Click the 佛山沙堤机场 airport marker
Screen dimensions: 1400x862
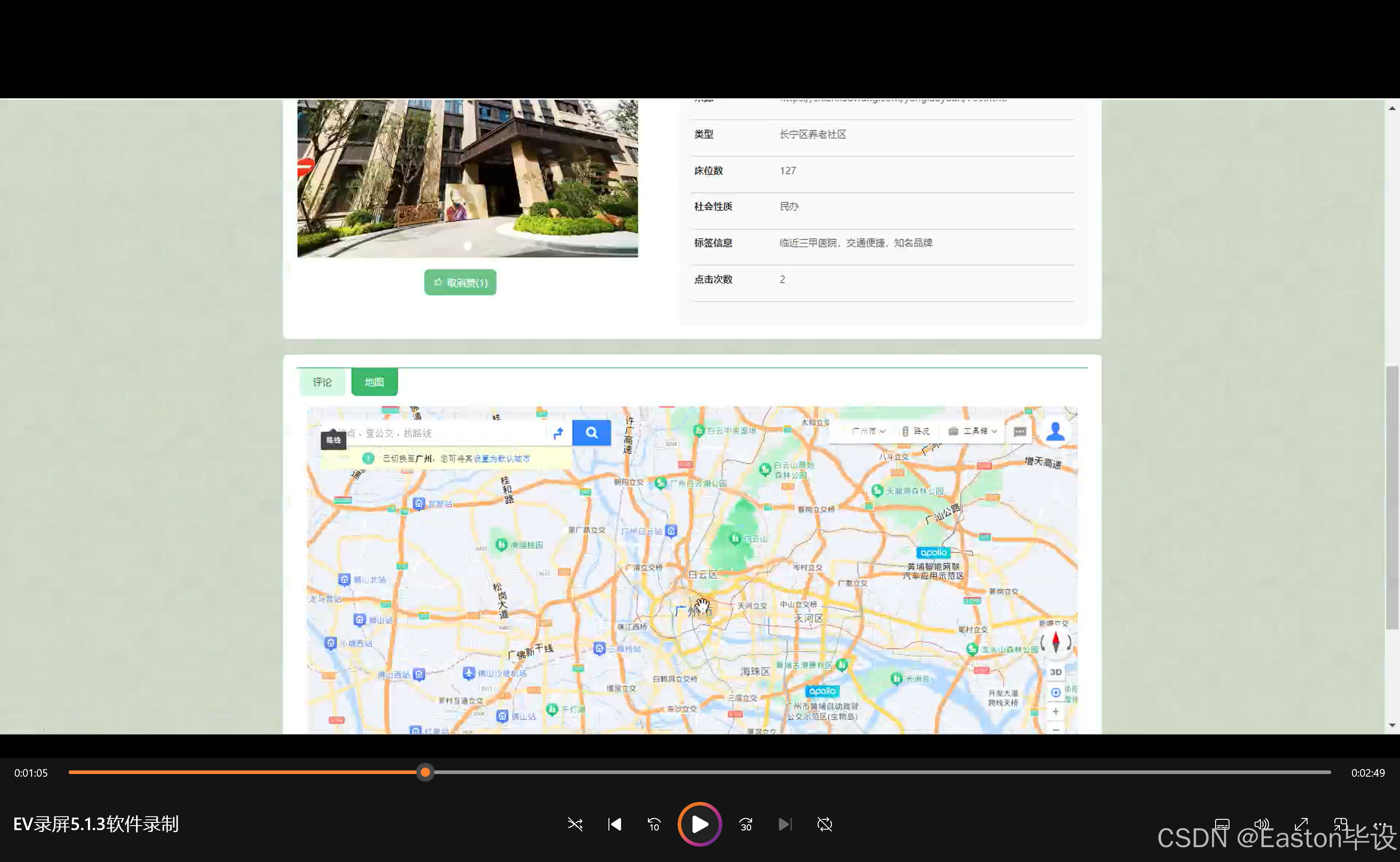(x=468, y=673)
